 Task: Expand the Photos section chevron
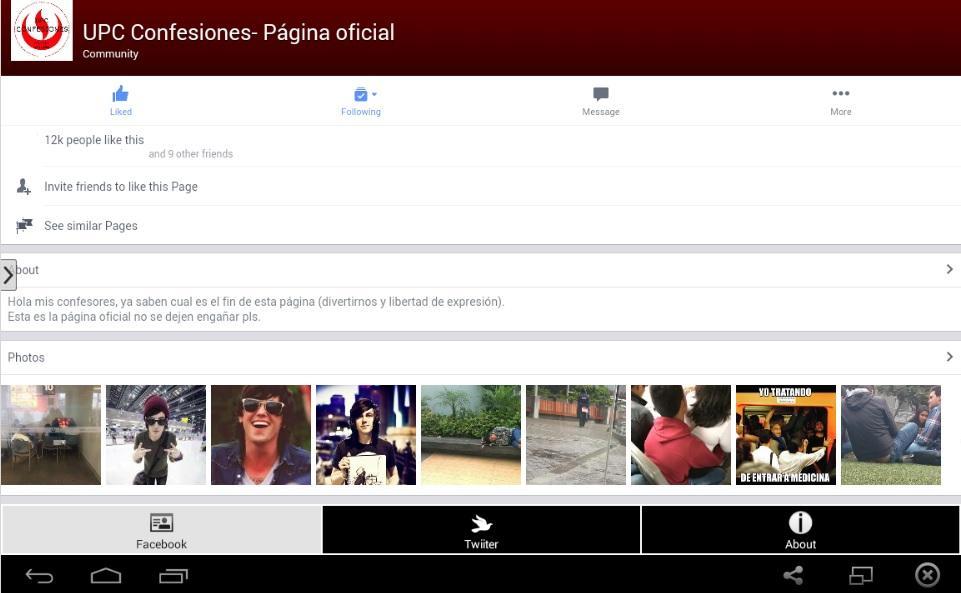949,357
